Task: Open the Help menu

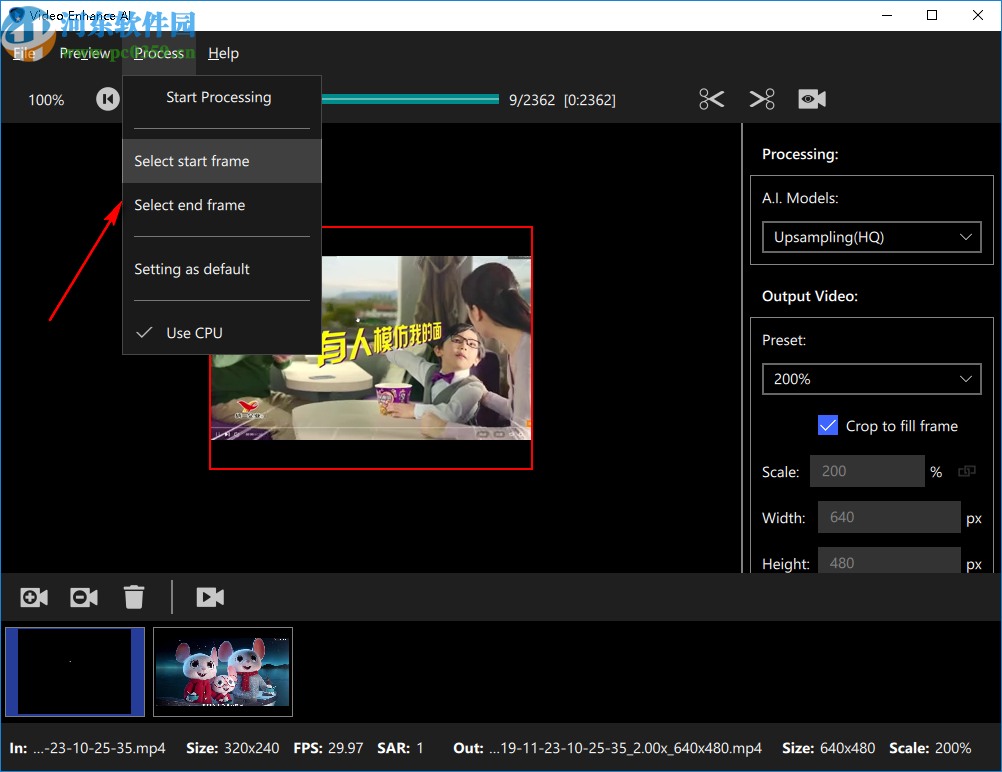Action: click(x=223, y=53)
